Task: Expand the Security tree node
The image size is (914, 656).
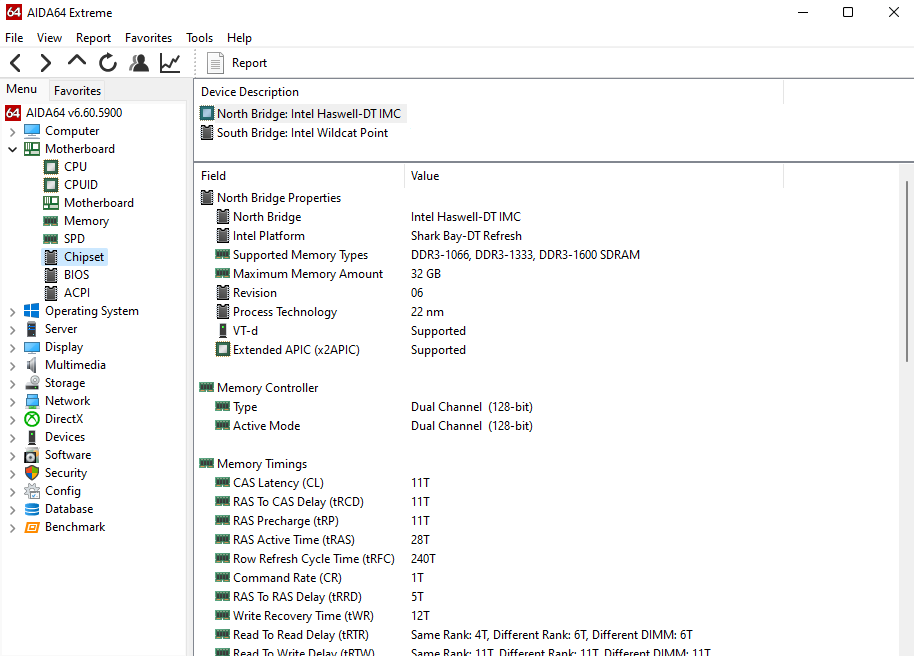Action: coord(12,474)
